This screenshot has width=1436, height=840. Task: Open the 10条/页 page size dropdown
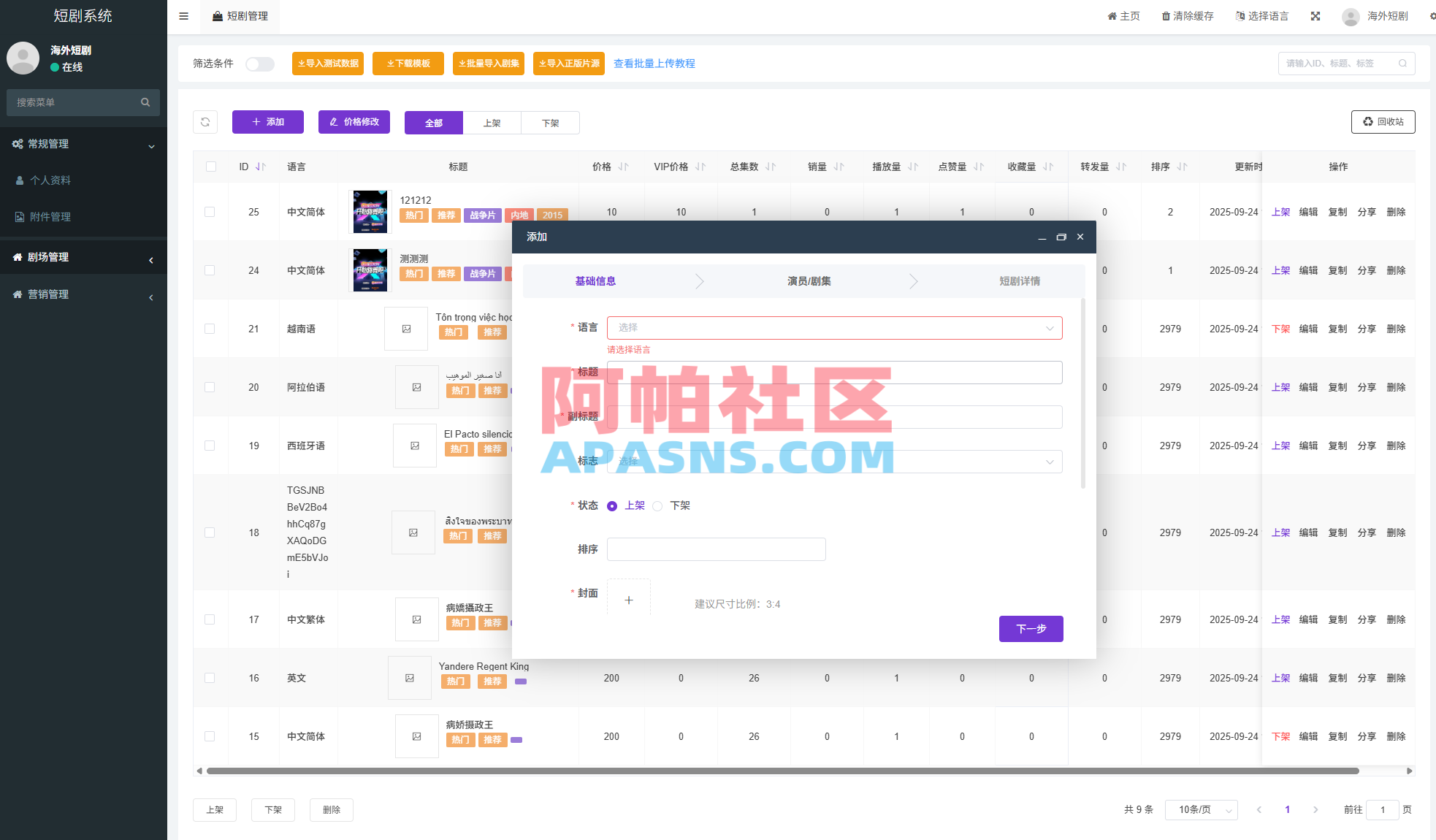[x=1200, y=810]
